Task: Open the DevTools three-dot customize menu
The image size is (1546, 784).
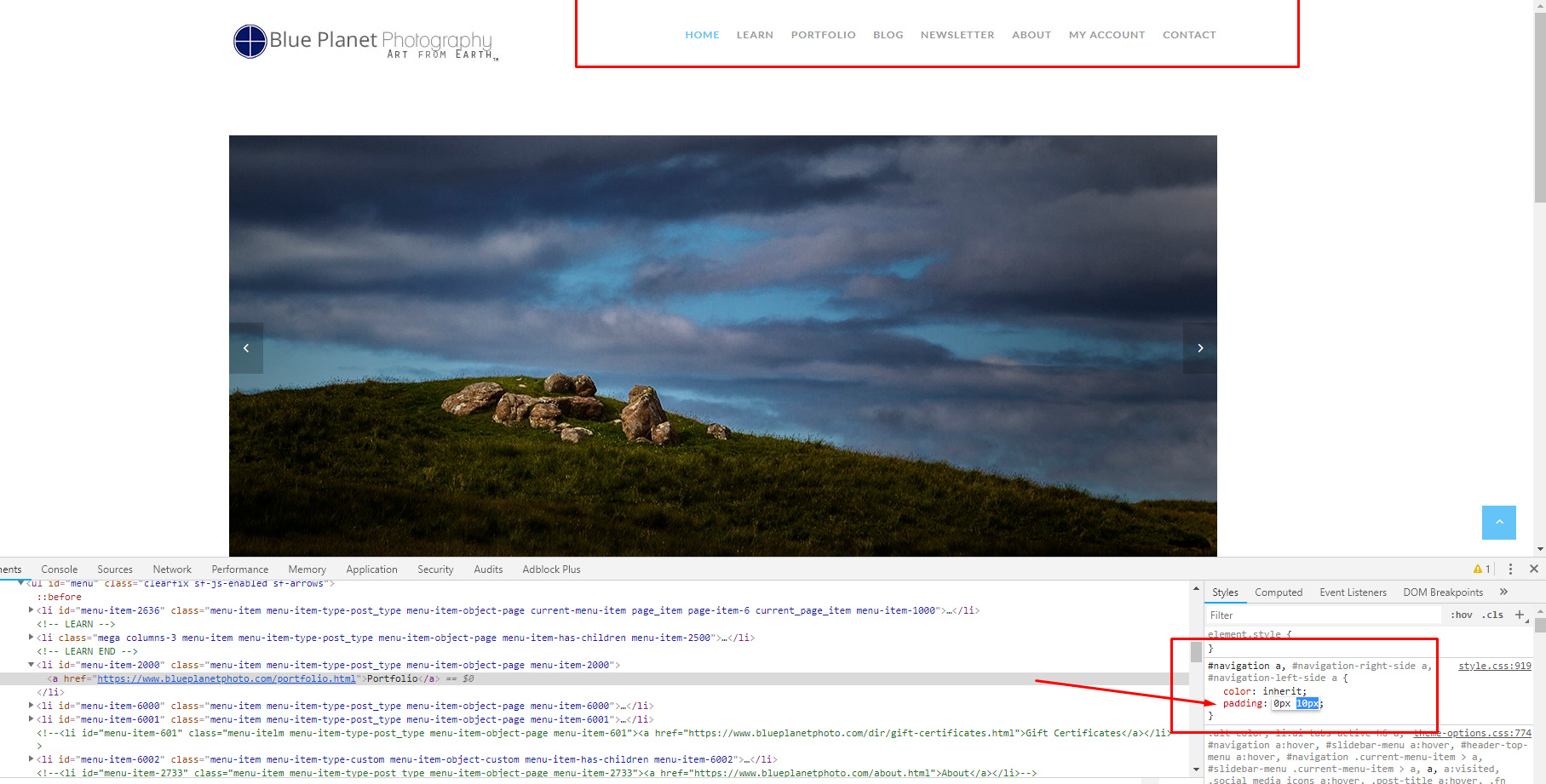Action: pos(1510,569)
